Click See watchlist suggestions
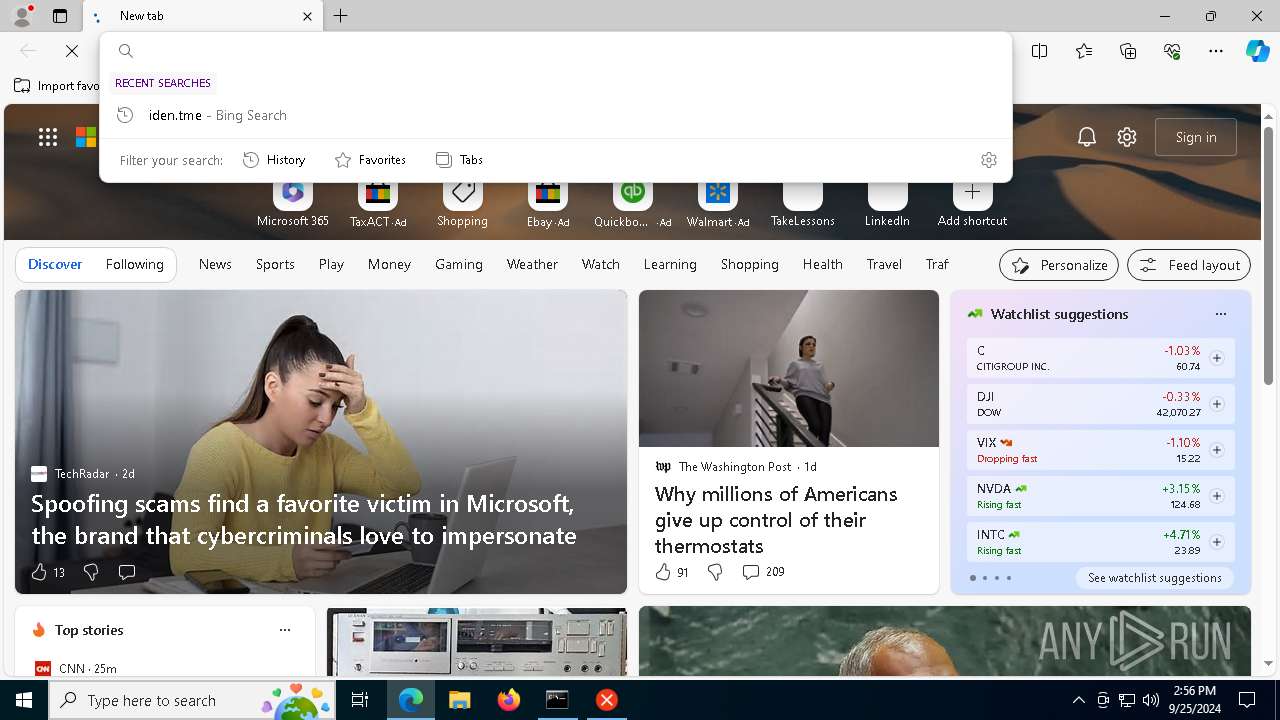 pos(1154,578)
